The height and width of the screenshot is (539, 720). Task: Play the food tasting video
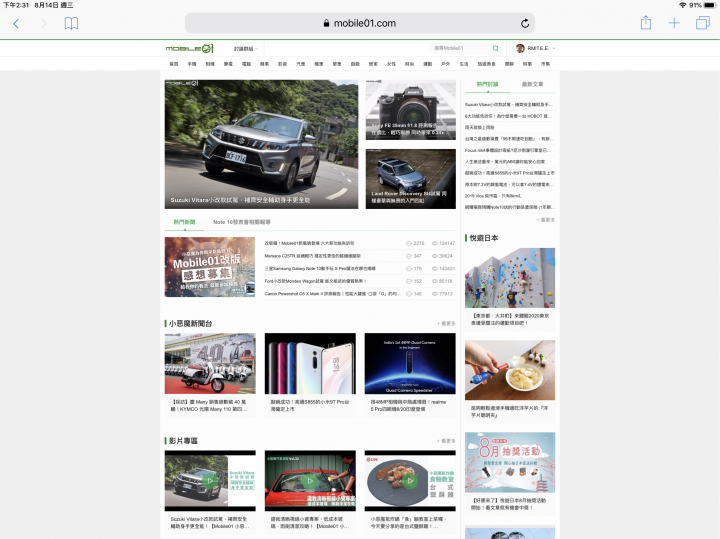coord(410,481)
